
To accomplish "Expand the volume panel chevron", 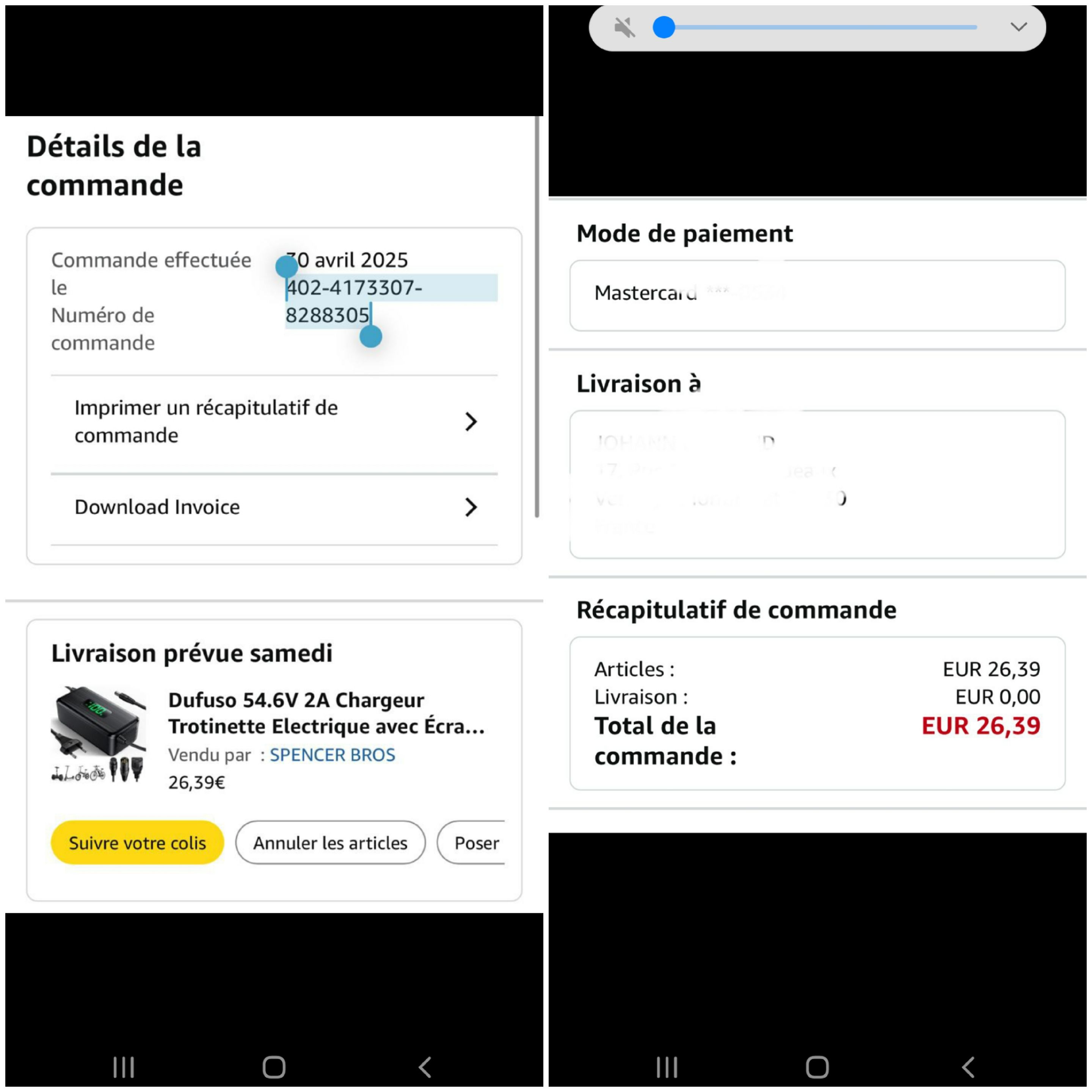I will coord(1018,27).
